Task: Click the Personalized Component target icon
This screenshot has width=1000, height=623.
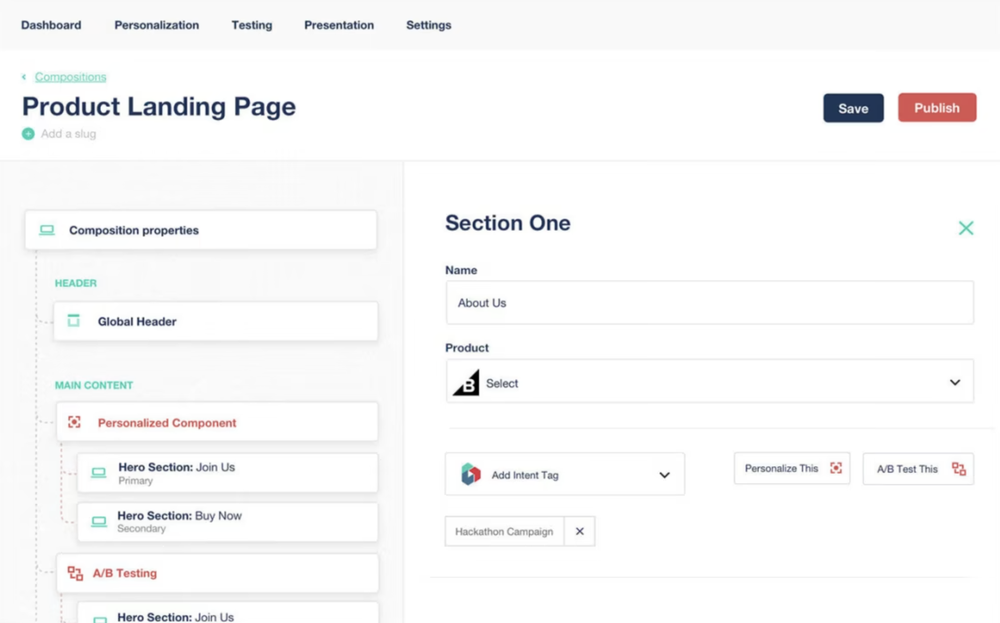Action: (74, 423)
